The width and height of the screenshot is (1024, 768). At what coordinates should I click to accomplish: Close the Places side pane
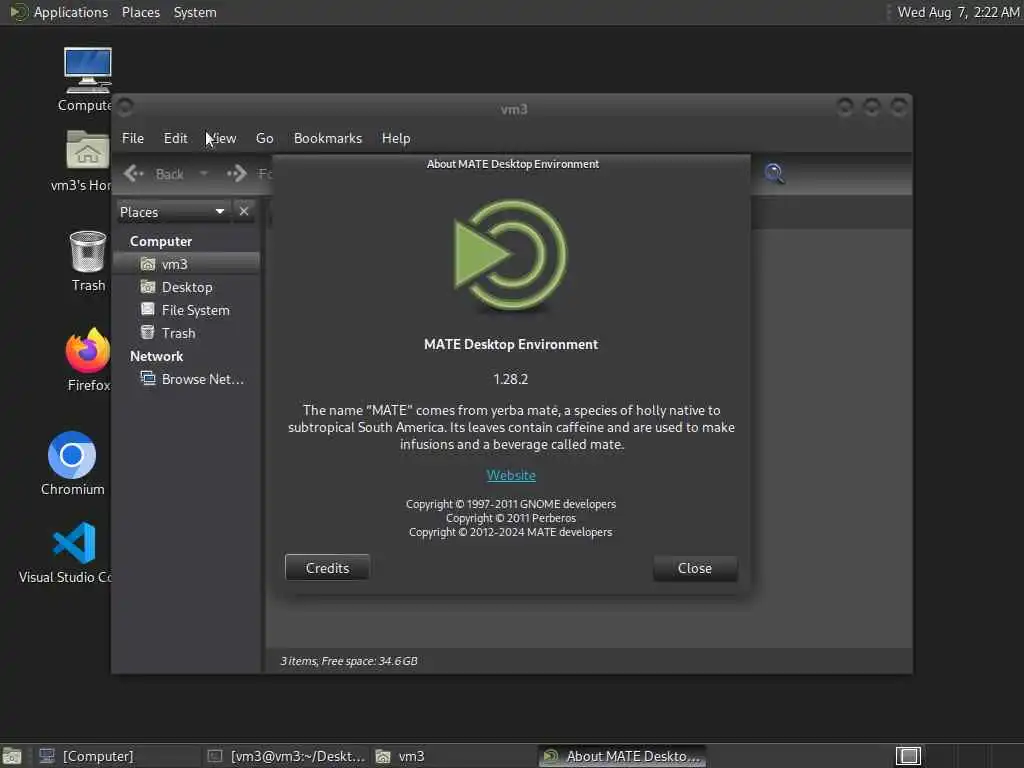click(244, 212)
